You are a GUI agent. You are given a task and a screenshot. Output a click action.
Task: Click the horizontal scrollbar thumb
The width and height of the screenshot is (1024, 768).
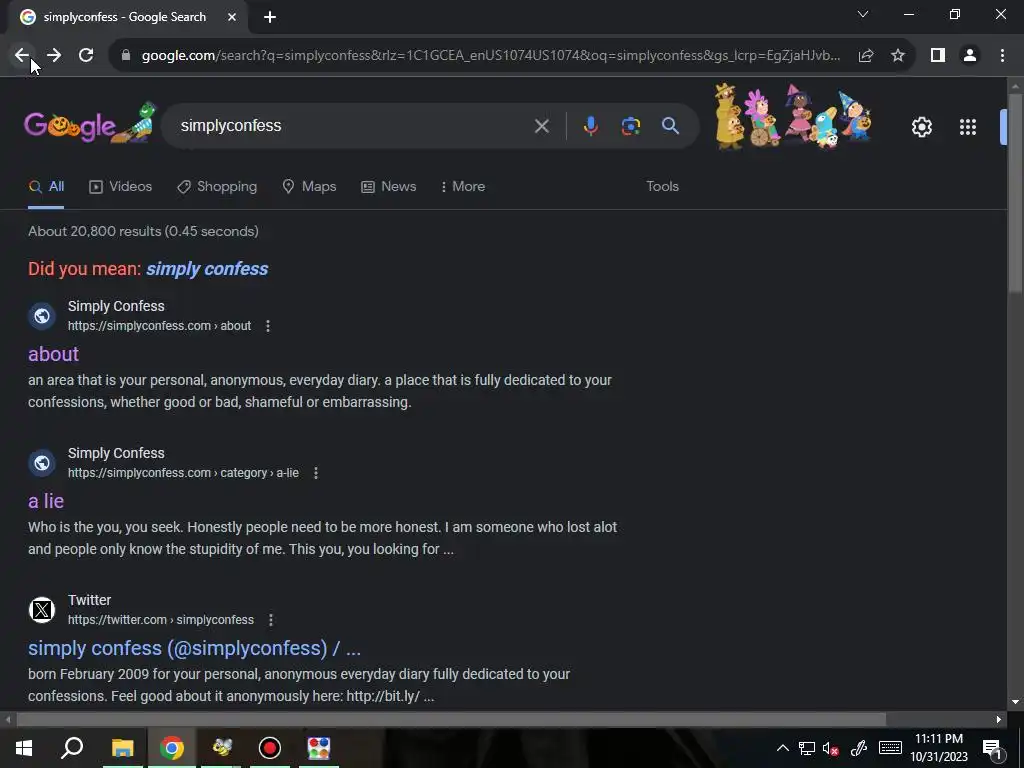click(451, 720)
